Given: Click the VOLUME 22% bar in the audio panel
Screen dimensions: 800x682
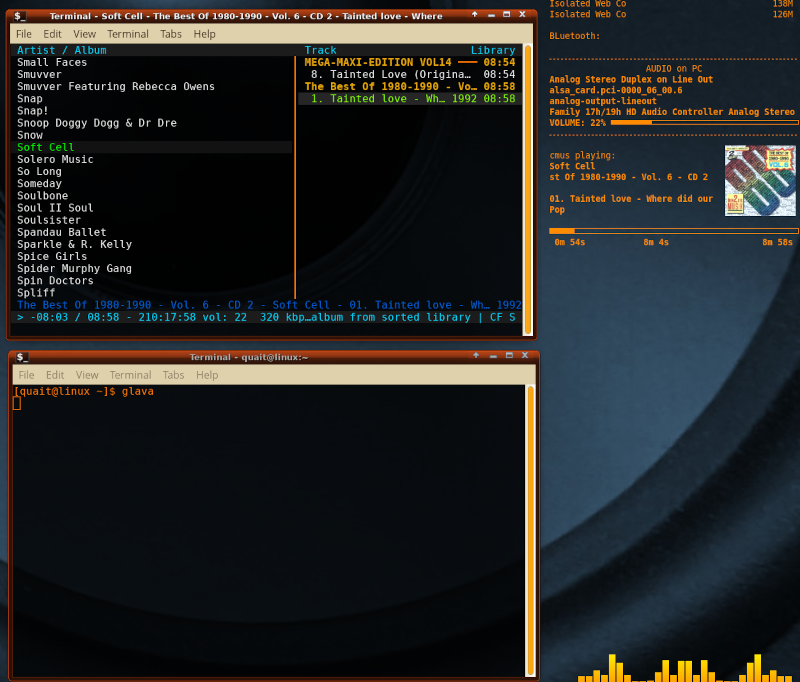Looking at the screenshot, I should click(704, 123).
